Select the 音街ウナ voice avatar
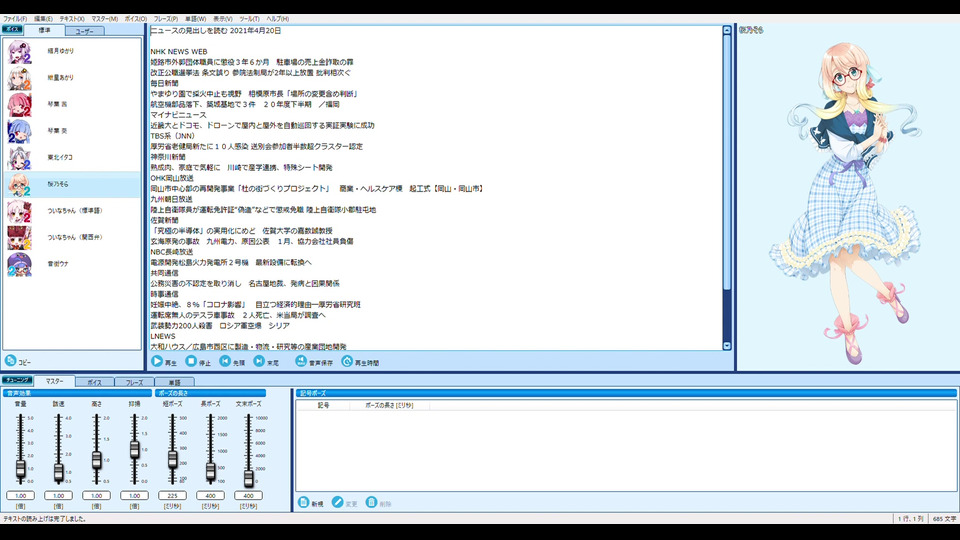The image size is (960, 540). (19, 264)
